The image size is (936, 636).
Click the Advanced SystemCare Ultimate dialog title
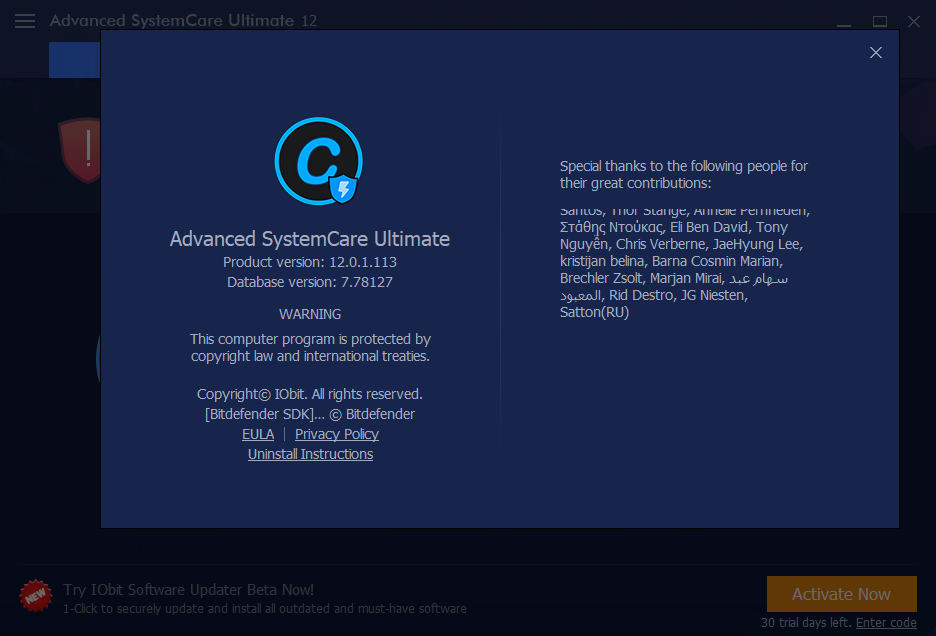click(310, 239)
